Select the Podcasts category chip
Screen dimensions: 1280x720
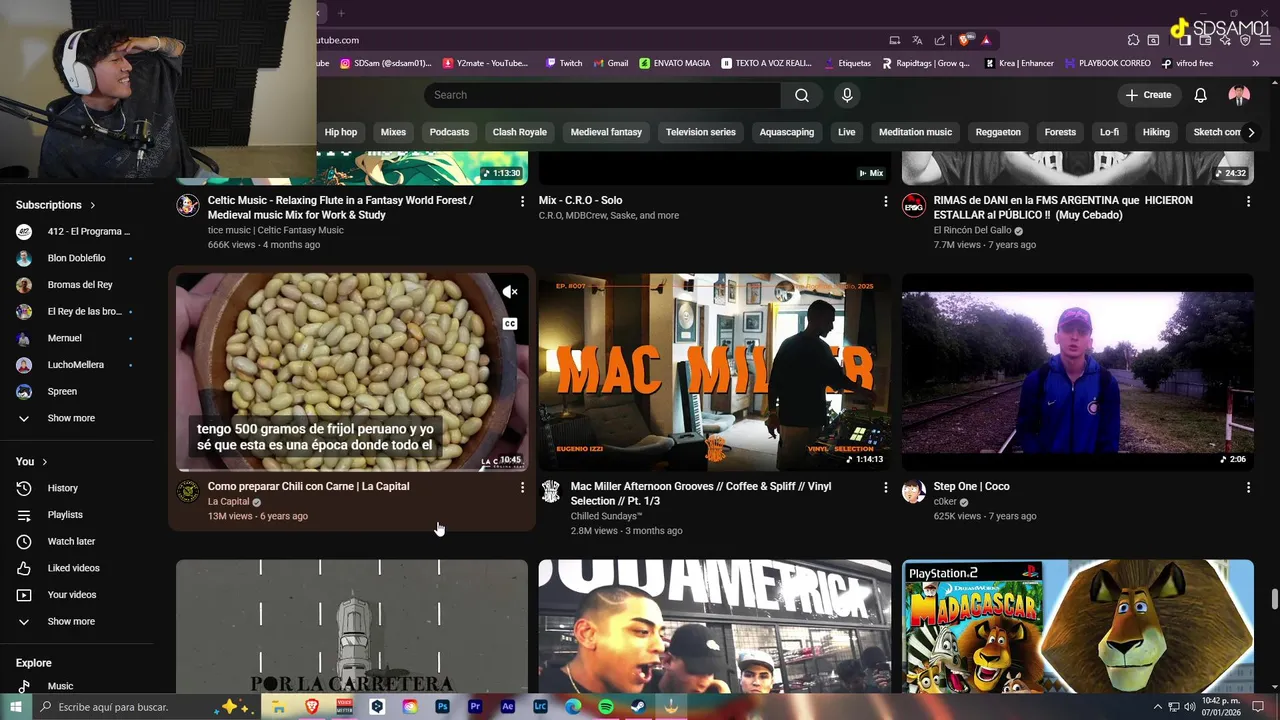[x=449, y=132]
